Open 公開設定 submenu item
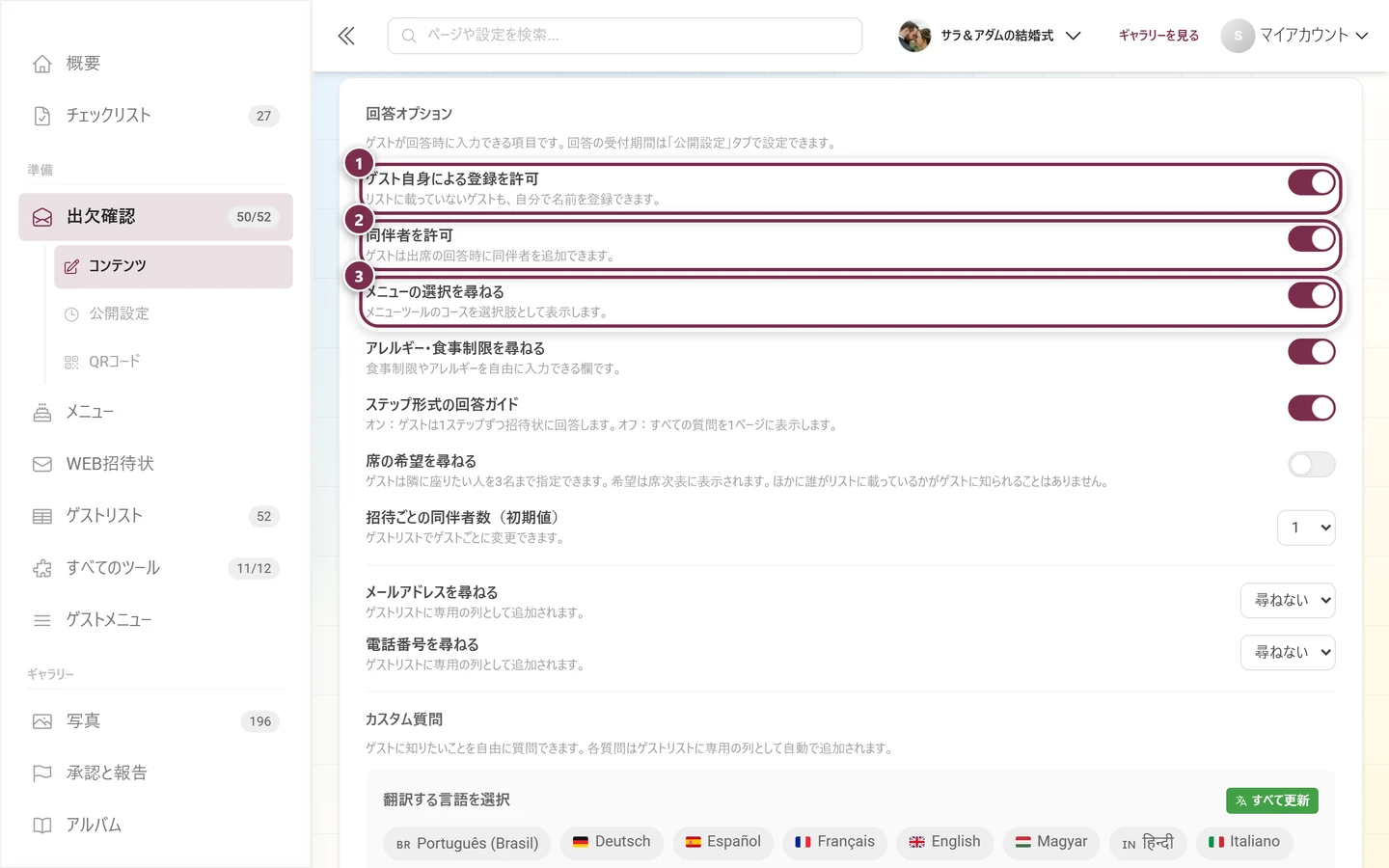Viewport: 1389px width, 868px height. pos(174,314)
